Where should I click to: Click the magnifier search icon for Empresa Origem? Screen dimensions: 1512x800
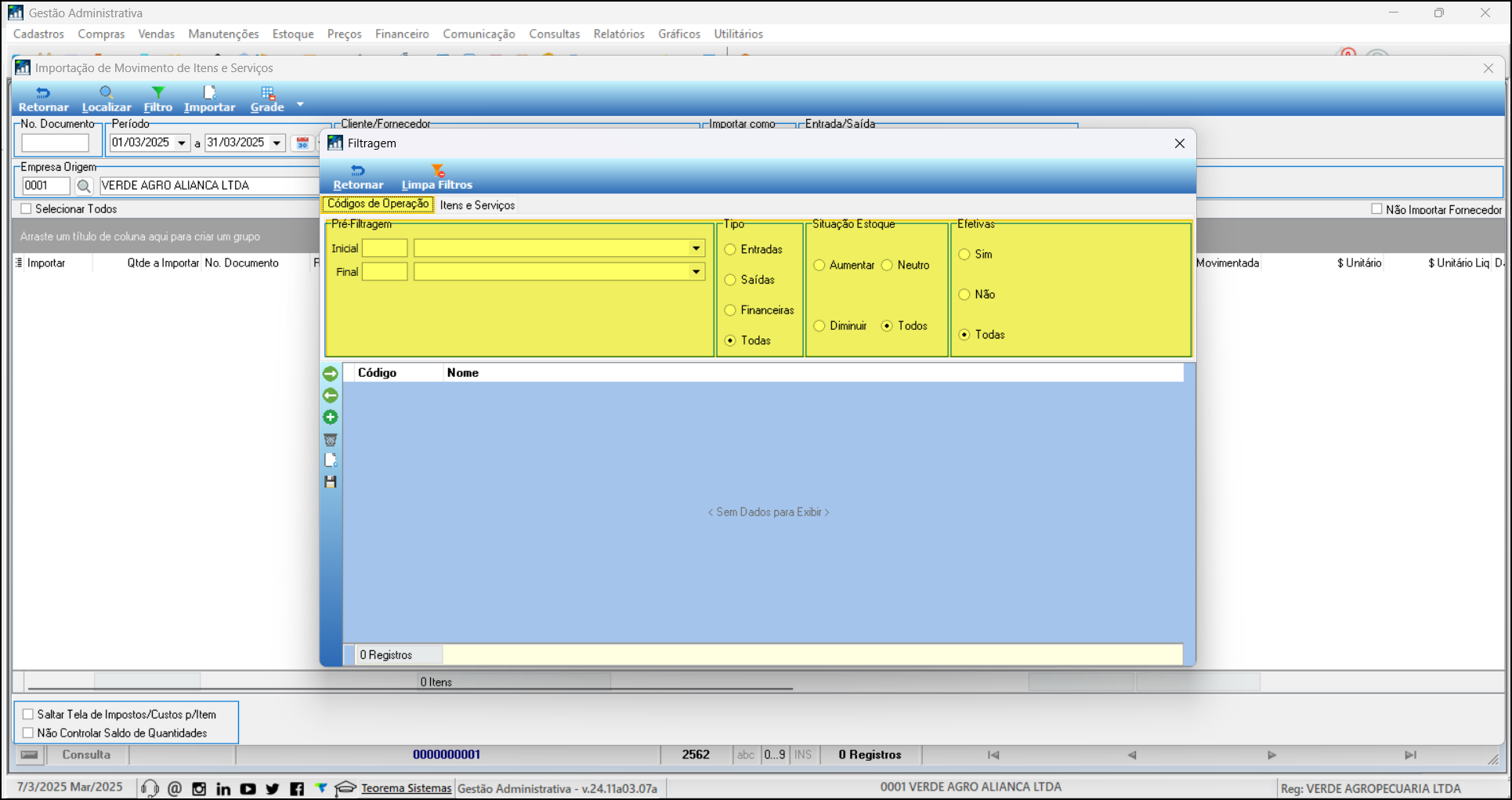pyautogui.click(x=84, y=186)
